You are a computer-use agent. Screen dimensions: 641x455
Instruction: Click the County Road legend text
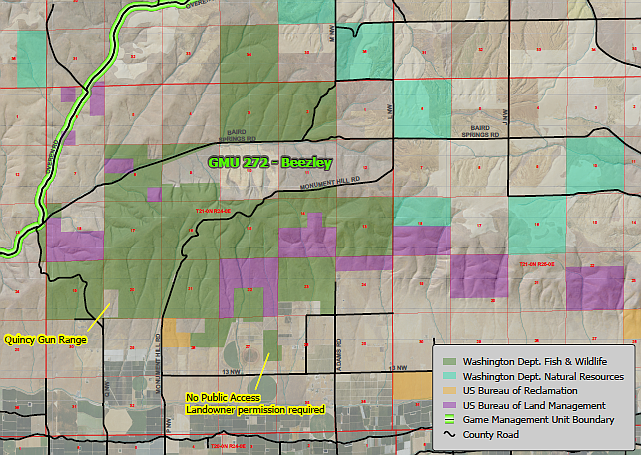tap(489, 435)
